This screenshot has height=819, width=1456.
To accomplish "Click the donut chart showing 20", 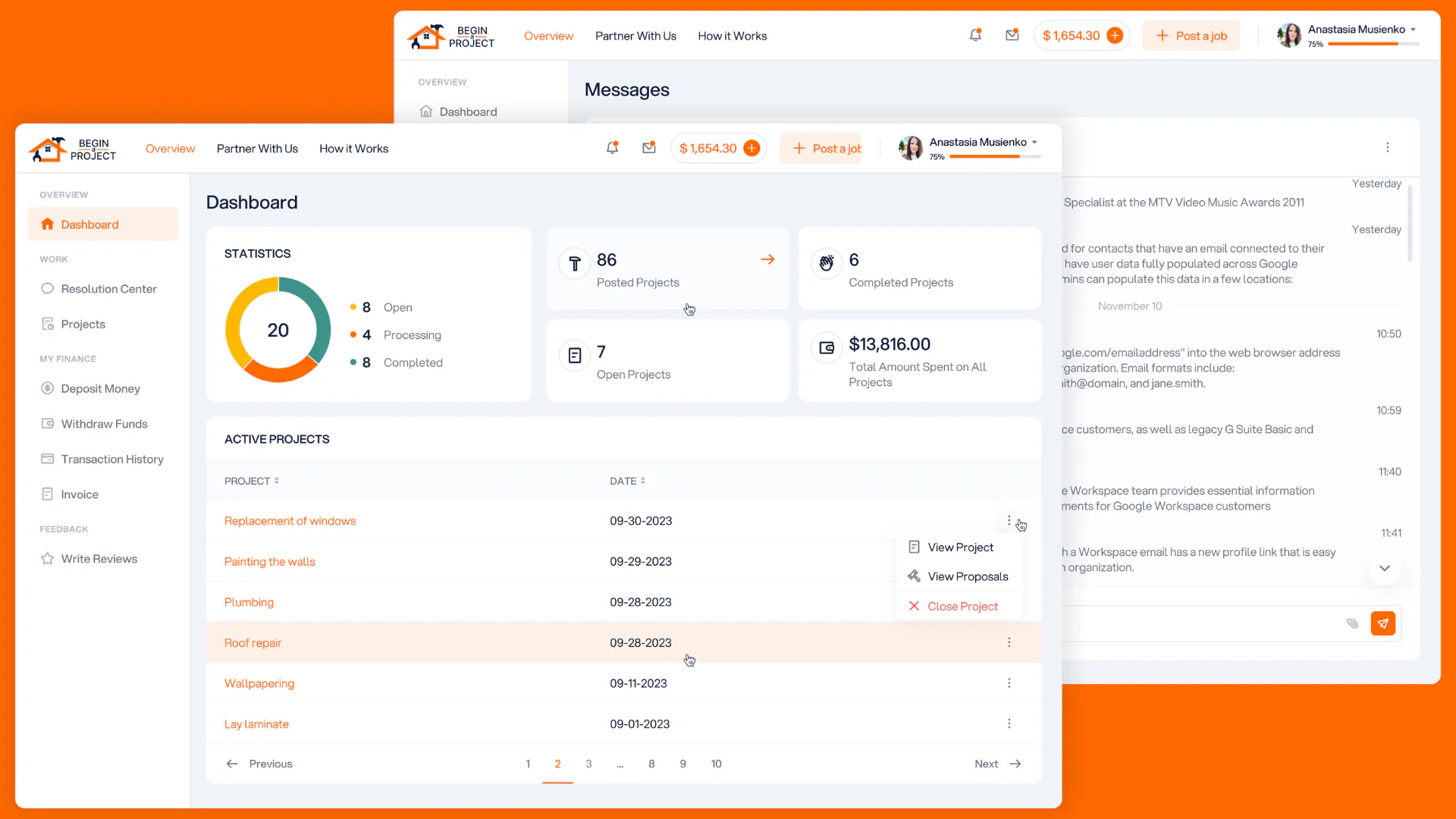I will pyautogui.click(x=278, y=330).
